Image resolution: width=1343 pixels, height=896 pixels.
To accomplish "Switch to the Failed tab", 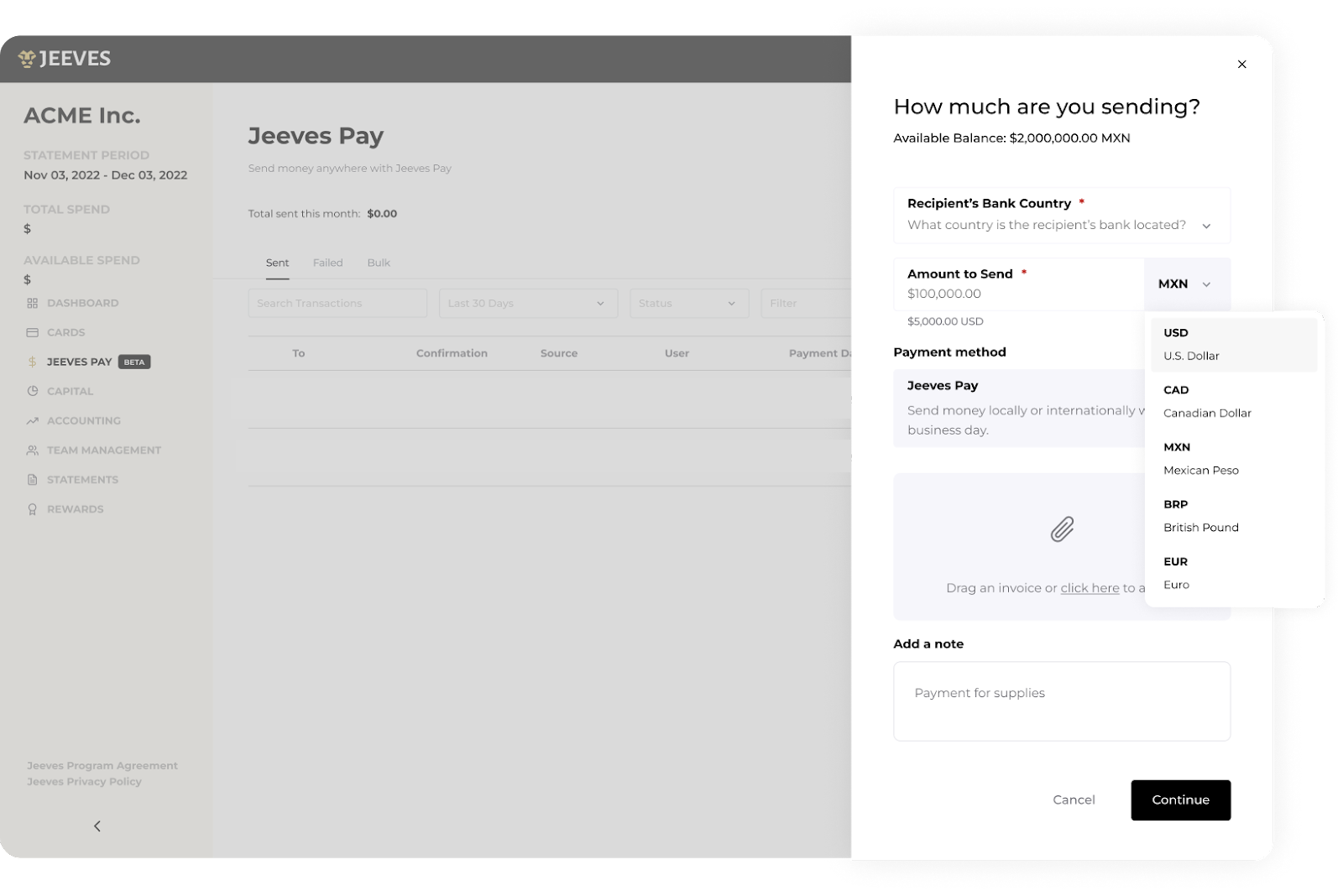I will 327,263.
